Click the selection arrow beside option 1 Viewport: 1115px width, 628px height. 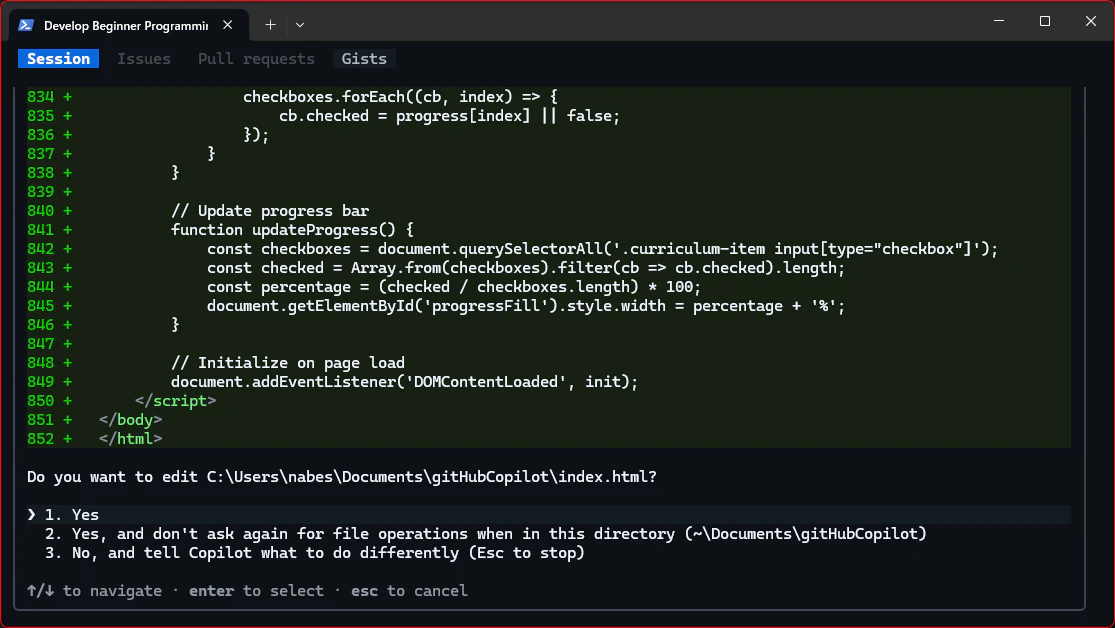[31, 514]
